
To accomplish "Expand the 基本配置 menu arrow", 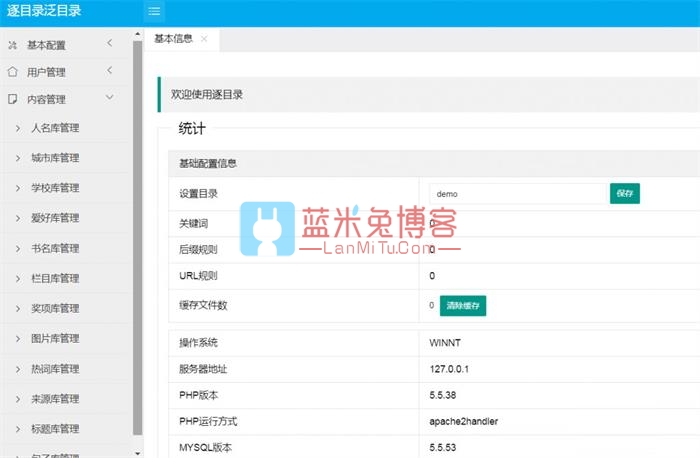I will (110, 43).
